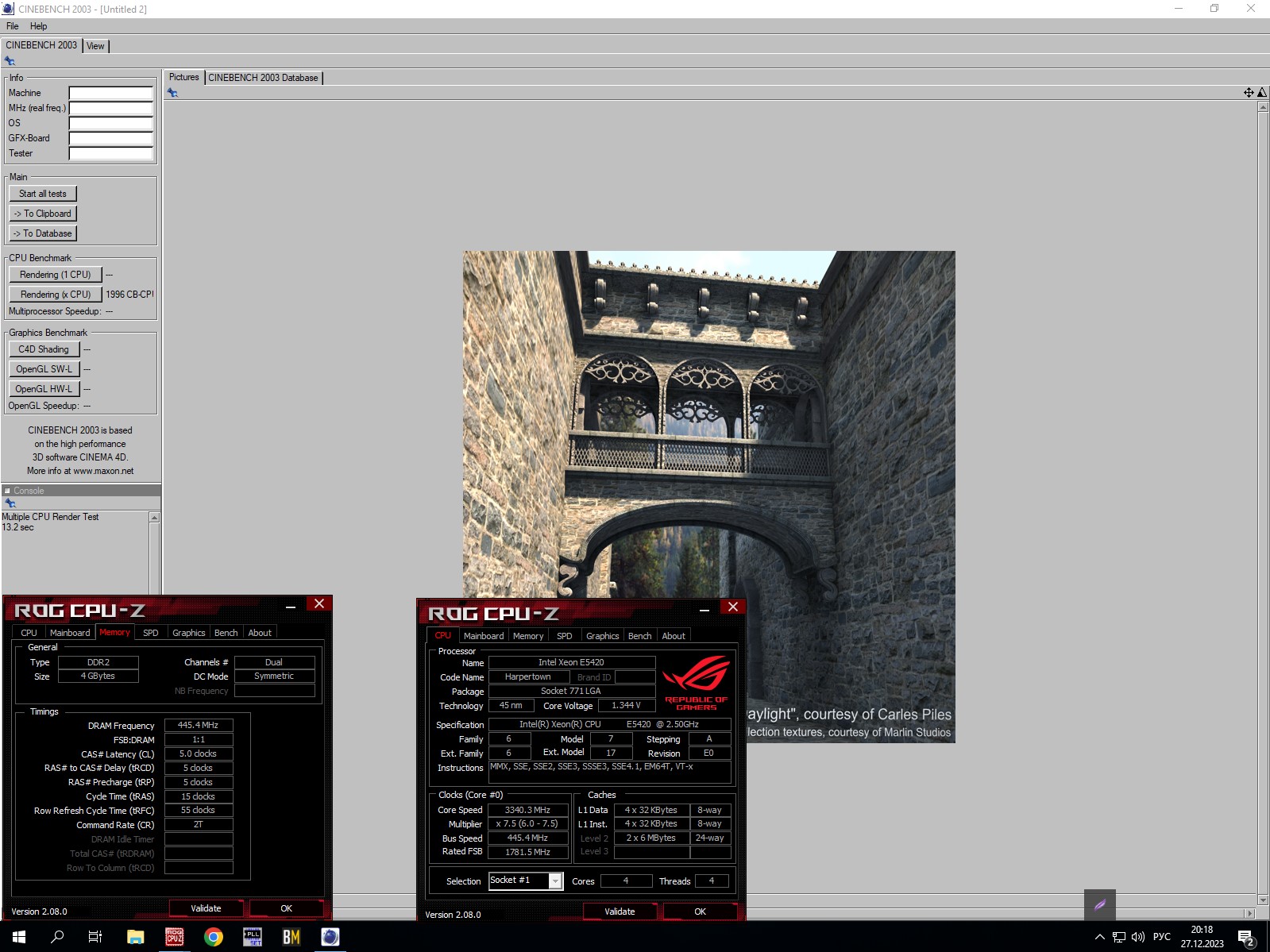The width and height of the screenshot is (1270, 952).
Task: Click the purple feather floating icon
Action: tap(1100, 904)
